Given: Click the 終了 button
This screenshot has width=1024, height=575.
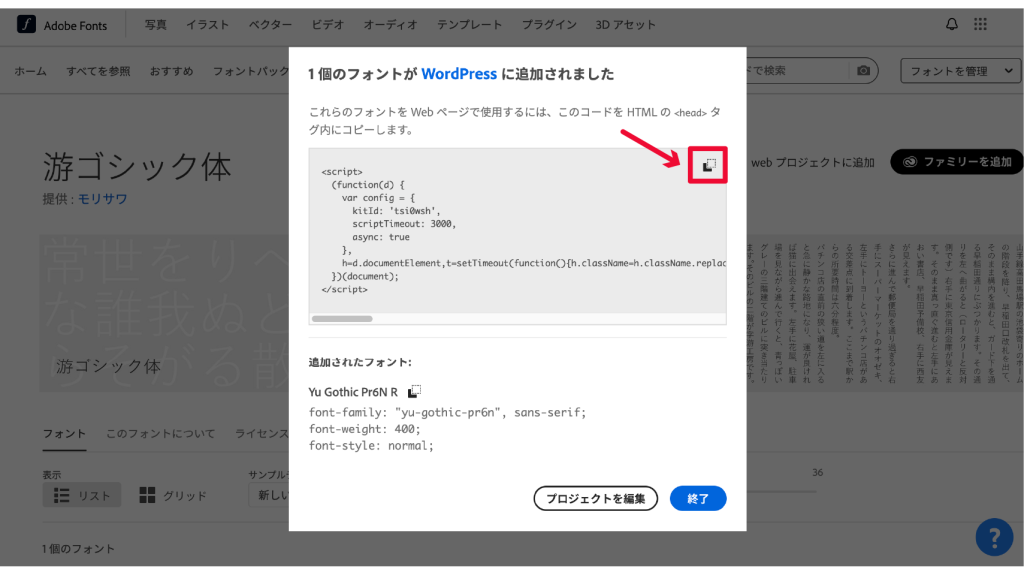Looking at the screenshot, I should click(698, 499).
